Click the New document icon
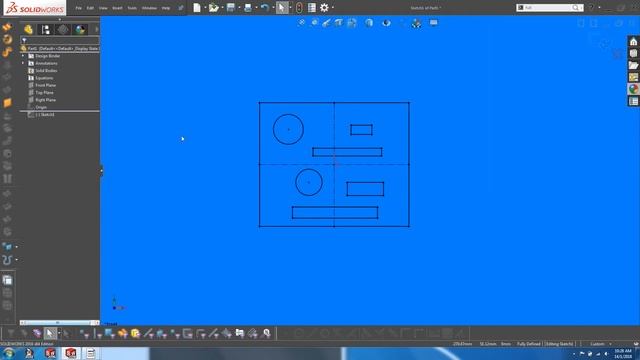This screenshot has height=360, width=640. coord(197,7)
